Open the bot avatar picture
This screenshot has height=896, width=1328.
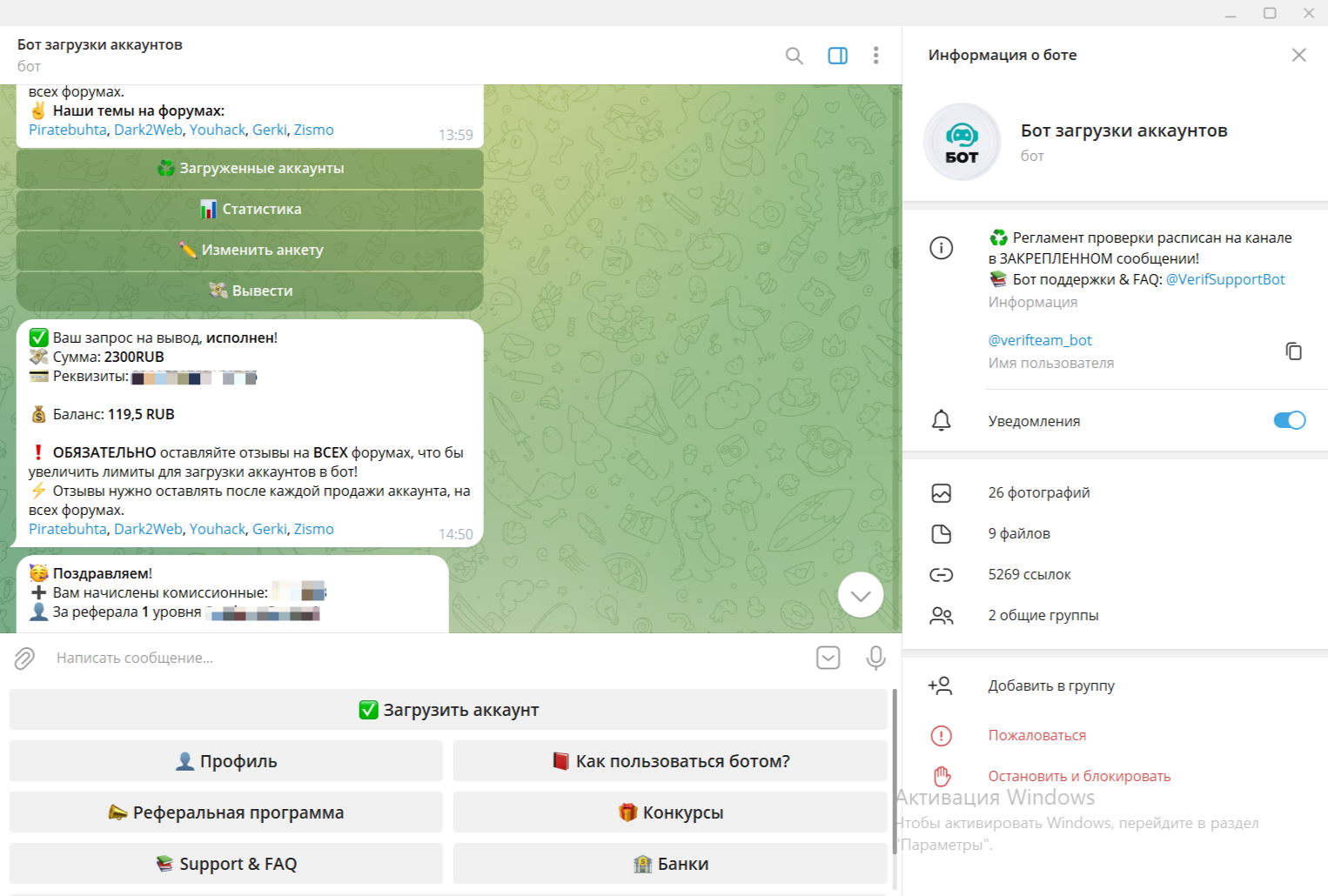(962, 142)
